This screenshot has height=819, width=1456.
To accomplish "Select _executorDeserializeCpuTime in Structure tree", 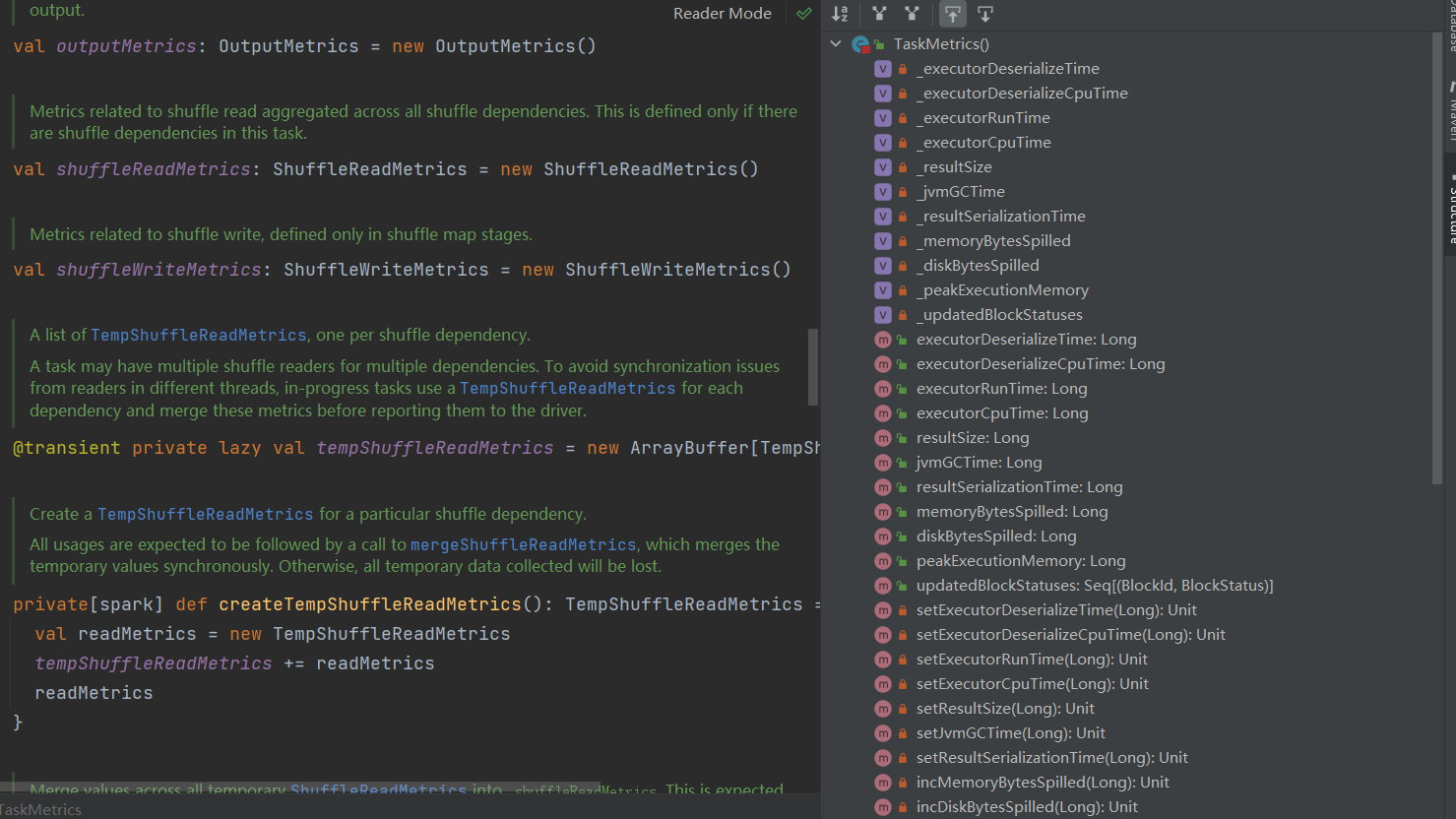I will [1022, 94].
